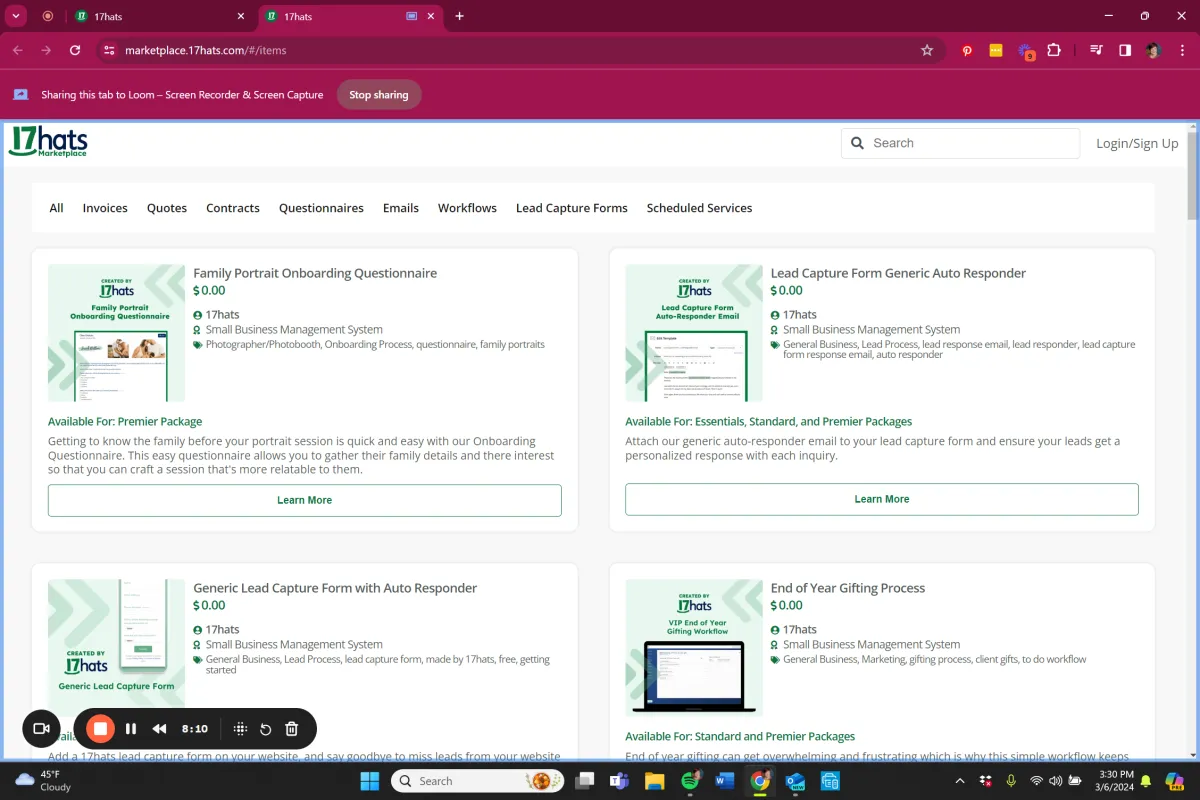Open Microsoft Teams from the taskbar
The width and height of the screenshot is (1200, 800).
coord(620,781)
